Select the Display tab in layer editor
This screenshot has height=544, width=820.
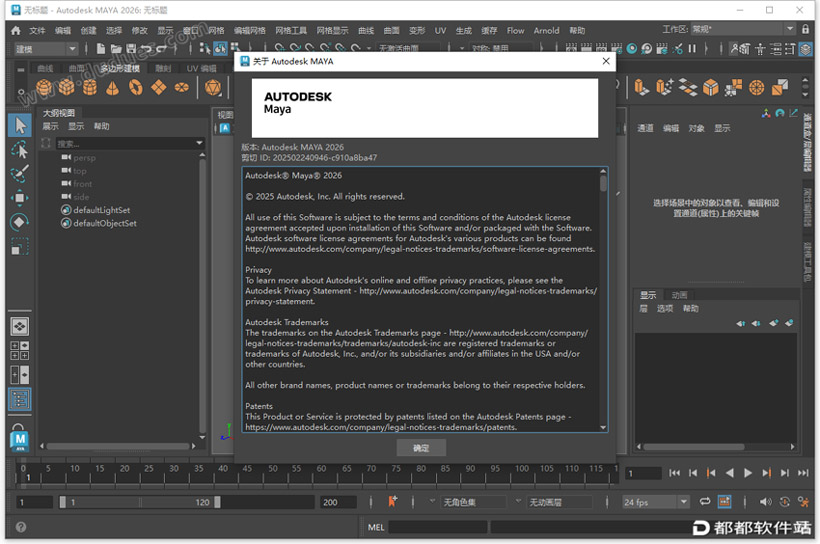[x=648, y=295]
